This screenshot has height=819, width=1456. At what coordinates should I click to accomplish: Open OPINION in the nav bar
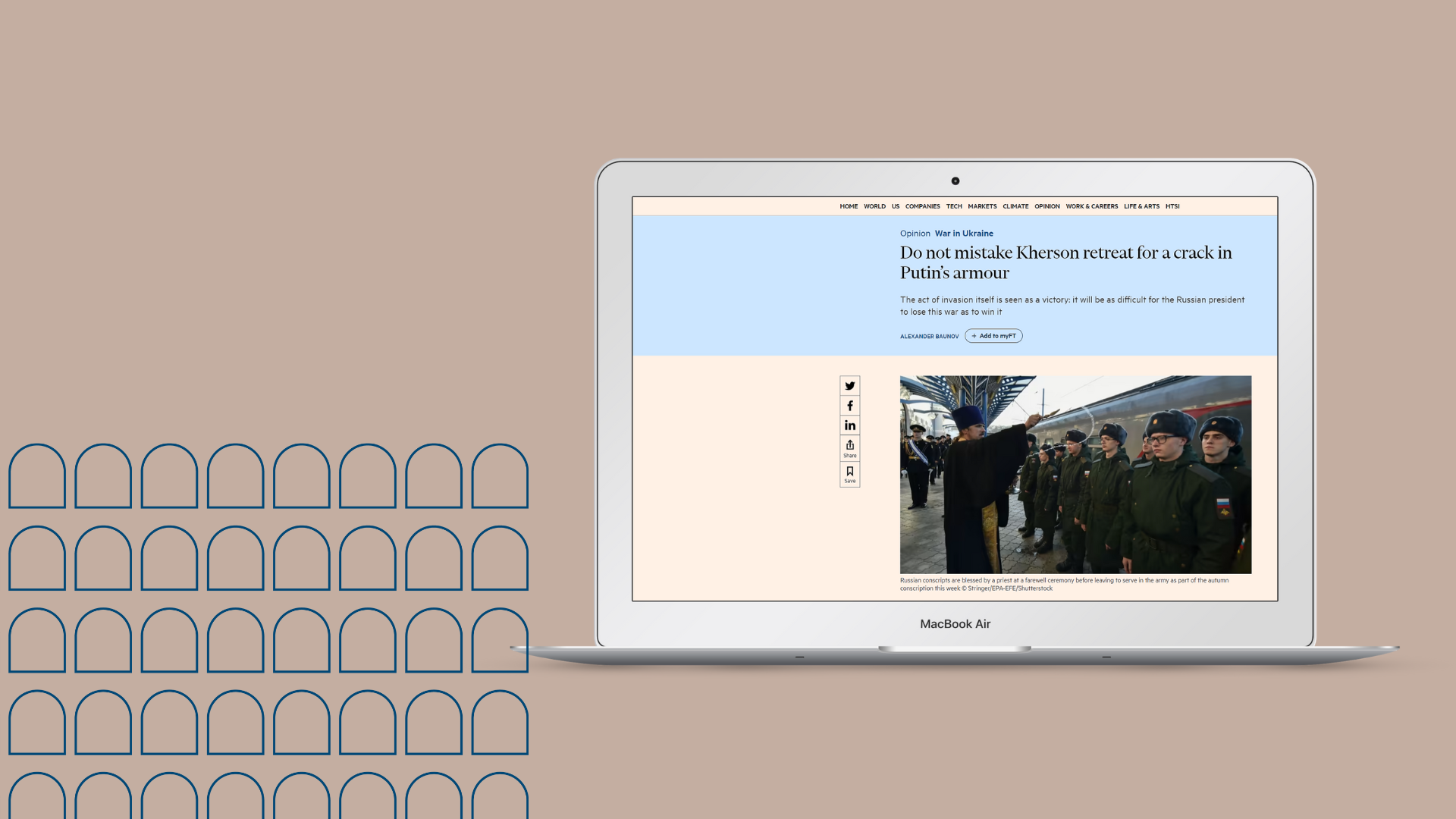pyautogui.click(x=1047, y=206)
